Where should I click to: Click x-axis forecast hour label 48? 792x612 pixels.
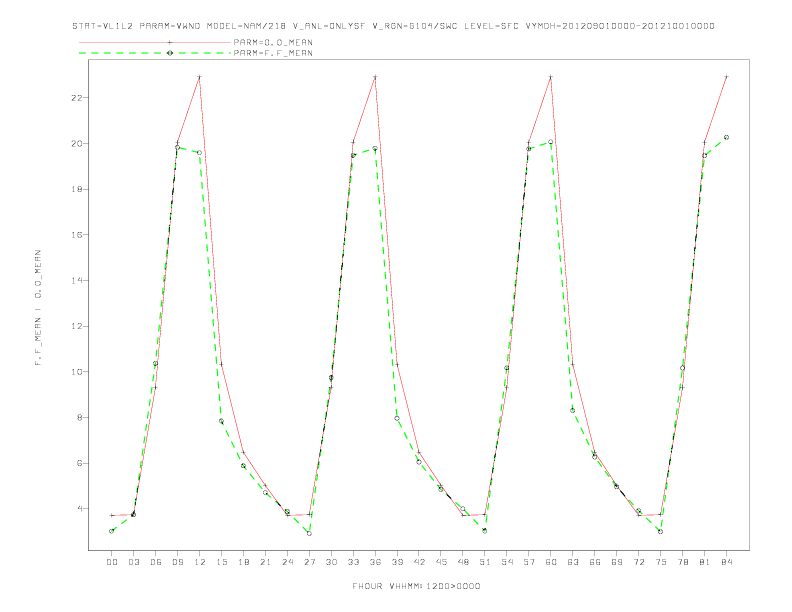463,562
